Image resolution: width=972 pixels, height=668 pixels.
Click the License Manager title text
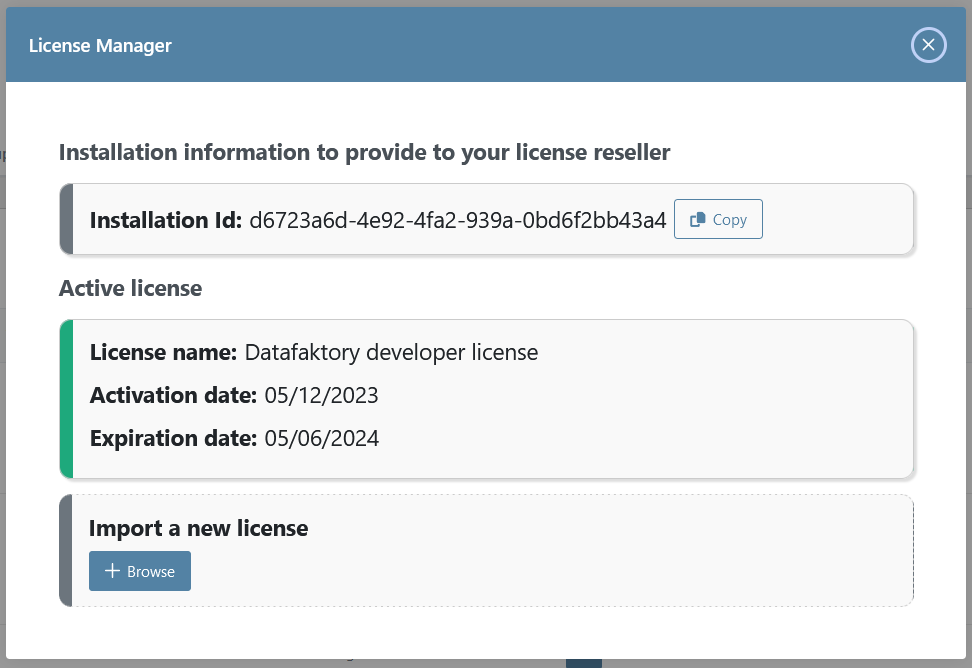[x=100, y=46]
